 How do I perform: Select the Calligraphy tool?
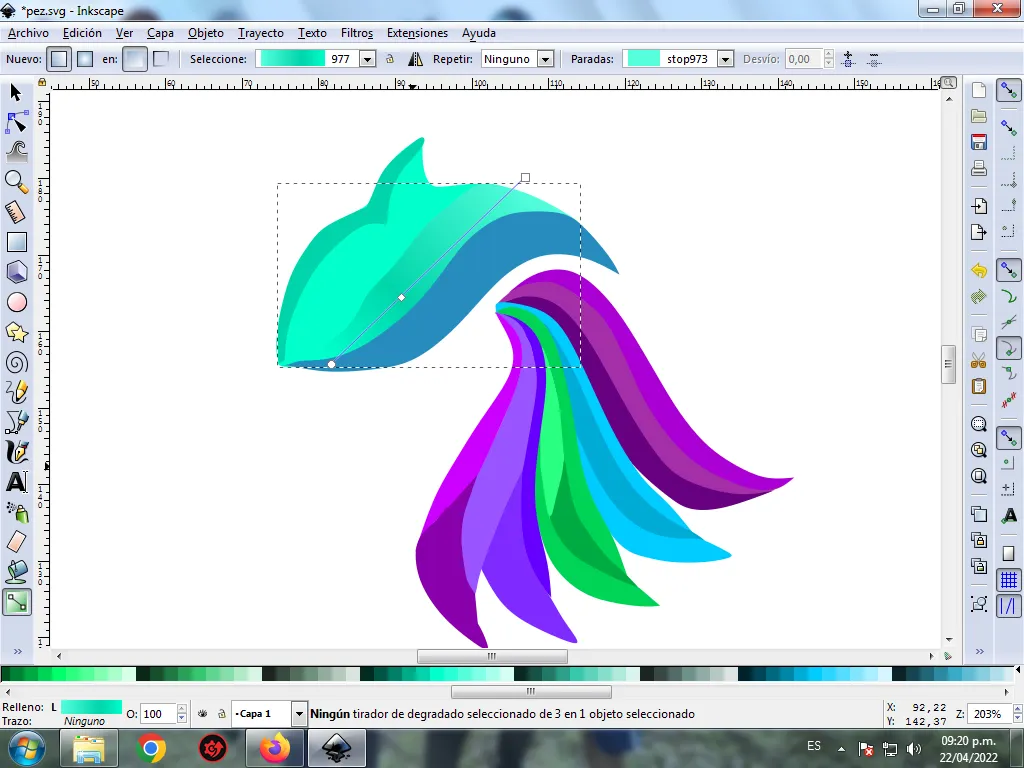[x=16, y=452]
